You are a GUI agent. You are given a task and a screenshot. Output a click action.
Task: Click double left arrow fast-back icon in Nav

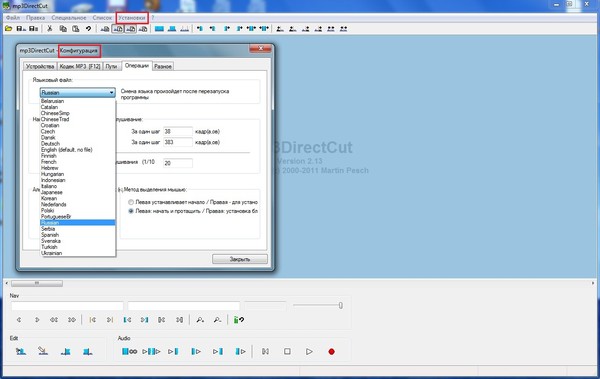54,320
